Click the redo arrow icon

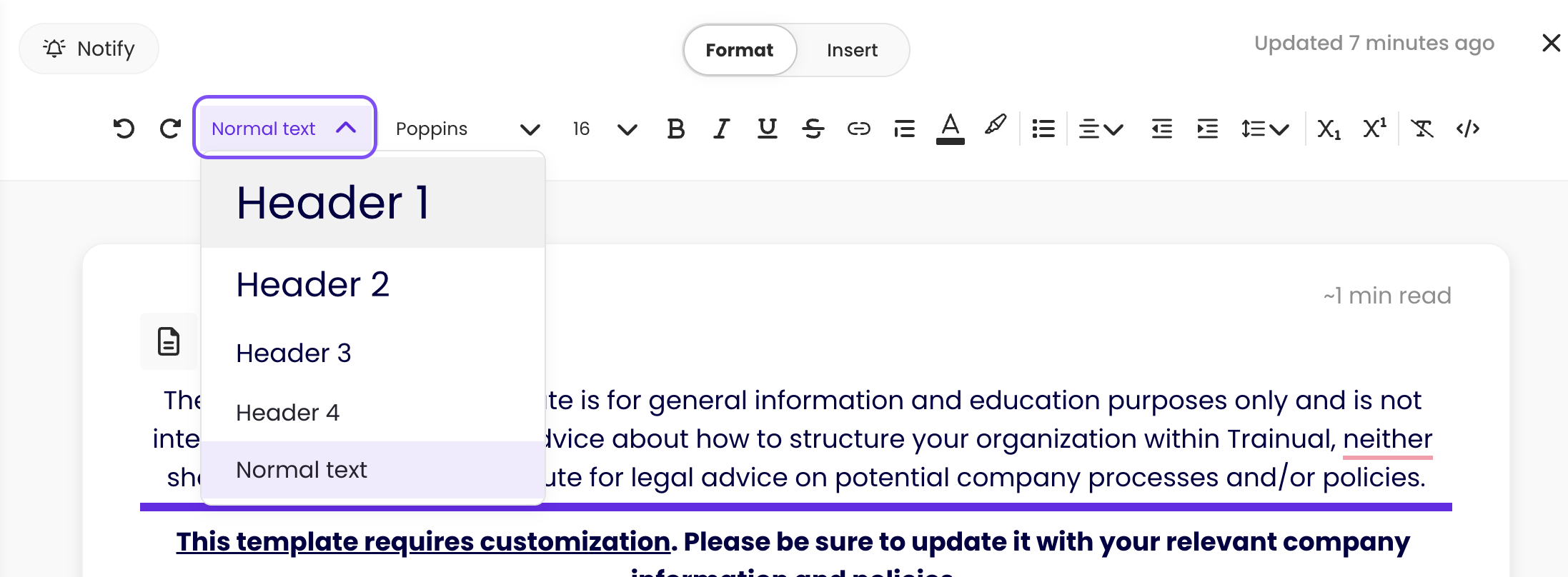click(x=170, y=129)
